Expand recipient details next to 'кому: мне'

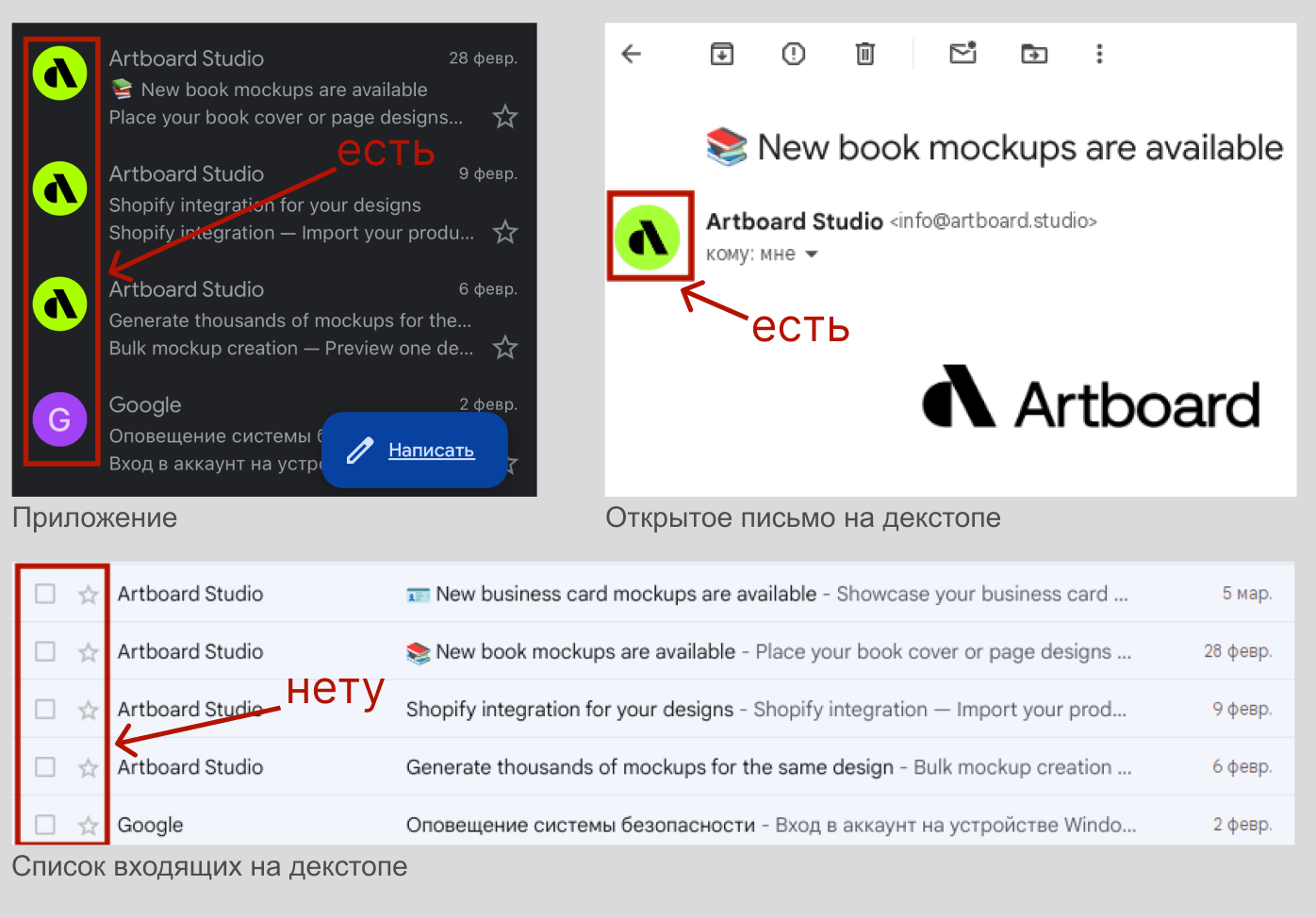(x=812, y=254)
